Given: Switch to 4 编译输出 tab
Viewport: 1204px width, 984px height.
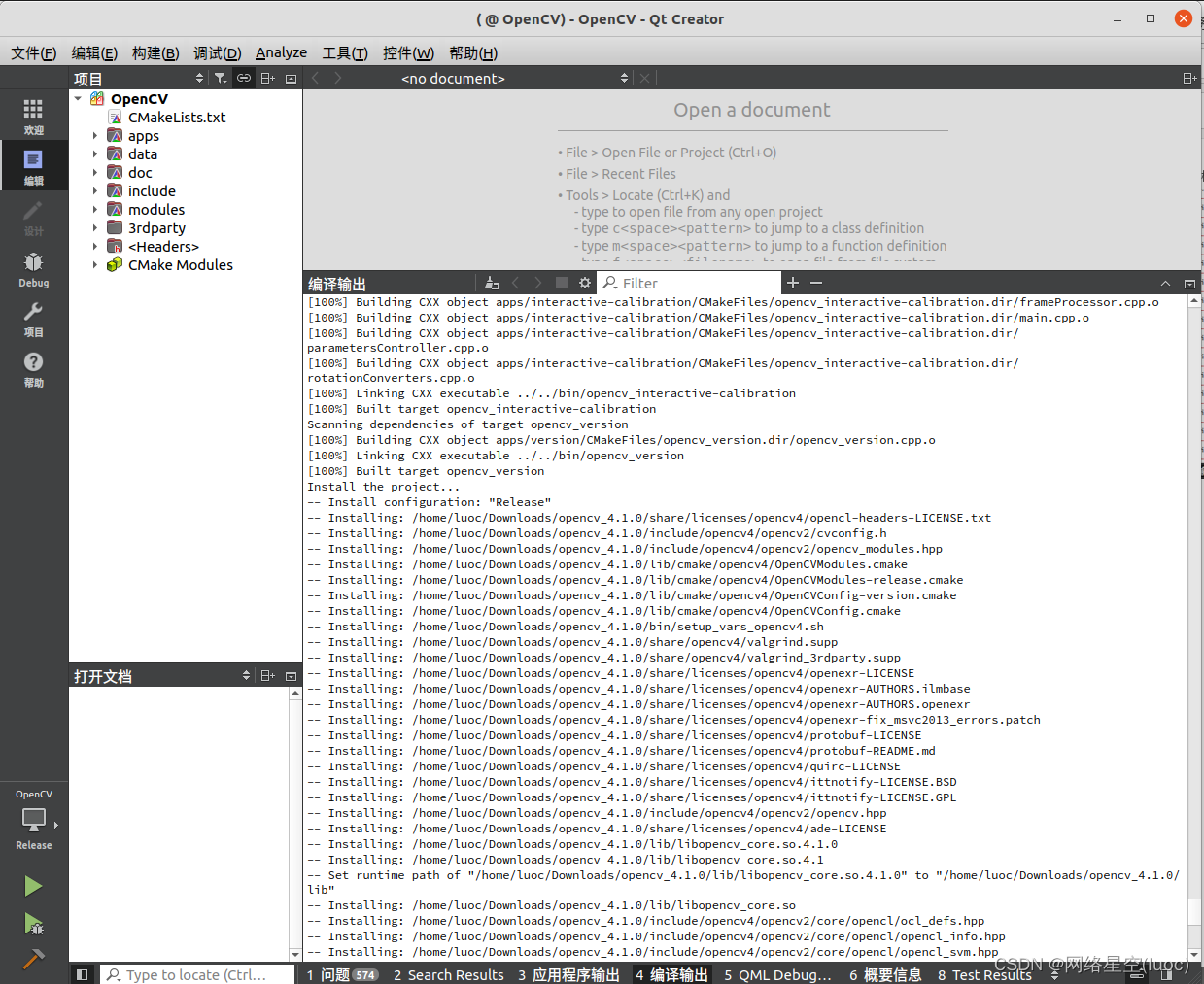Looking at the screenshot, I should click(x=671, y=974).
